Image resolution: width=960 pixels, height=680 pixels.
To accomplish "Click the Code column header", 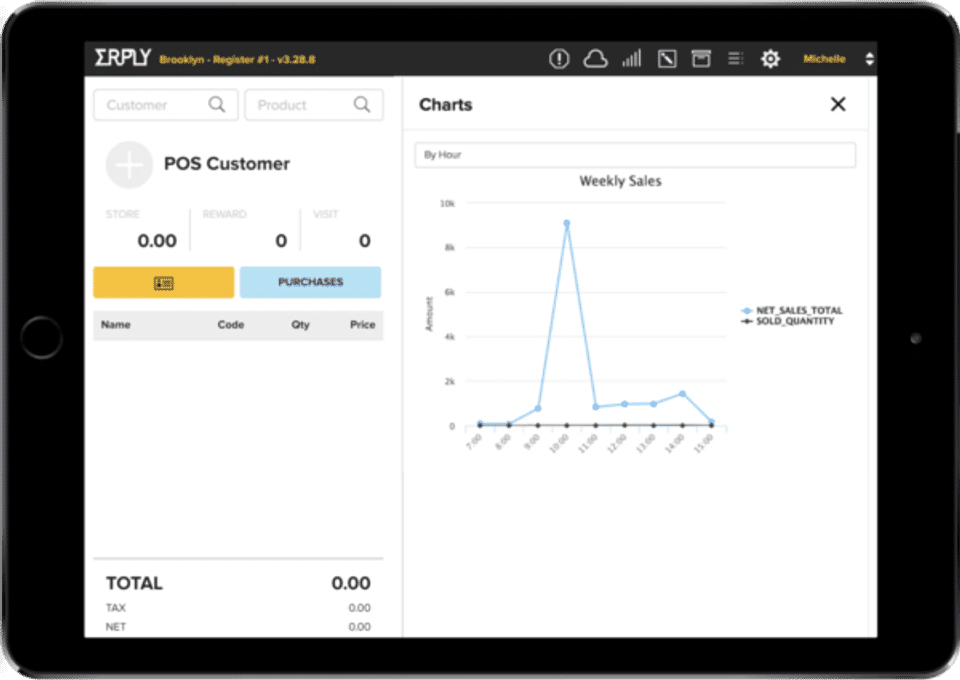I will pyautogui.click(x=231, y=324).
